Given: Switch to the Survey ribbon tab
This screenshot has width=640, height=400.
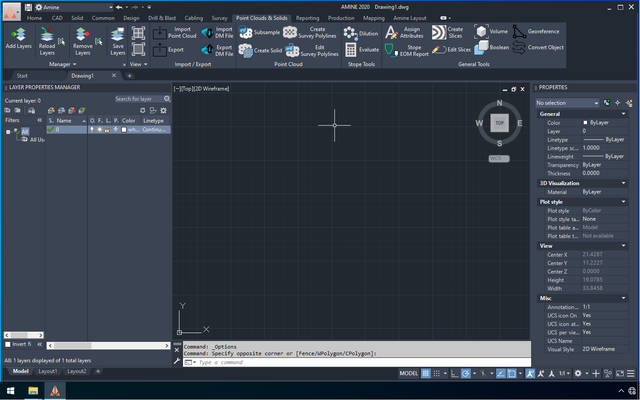Looking at the screenshot, I should click(x=219, y=18).
